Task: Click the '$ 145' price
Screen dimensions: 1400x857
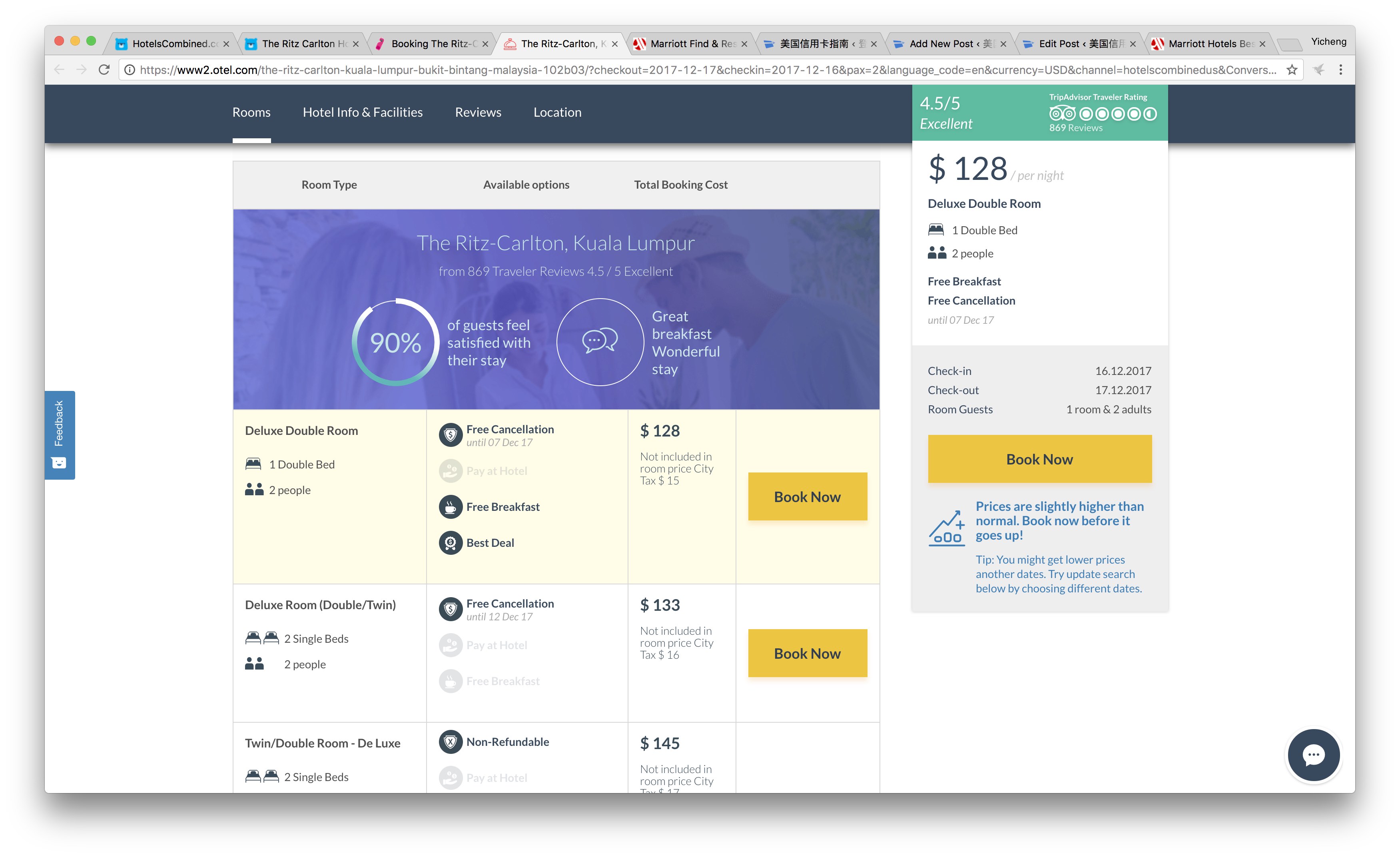Action: point(660,743)
